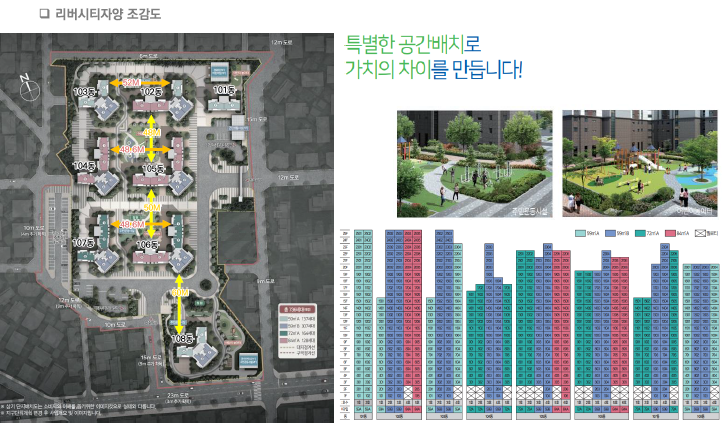Click the 52M distance arrow label
Screen dimensions: 722x424
[x=131, y=82]
